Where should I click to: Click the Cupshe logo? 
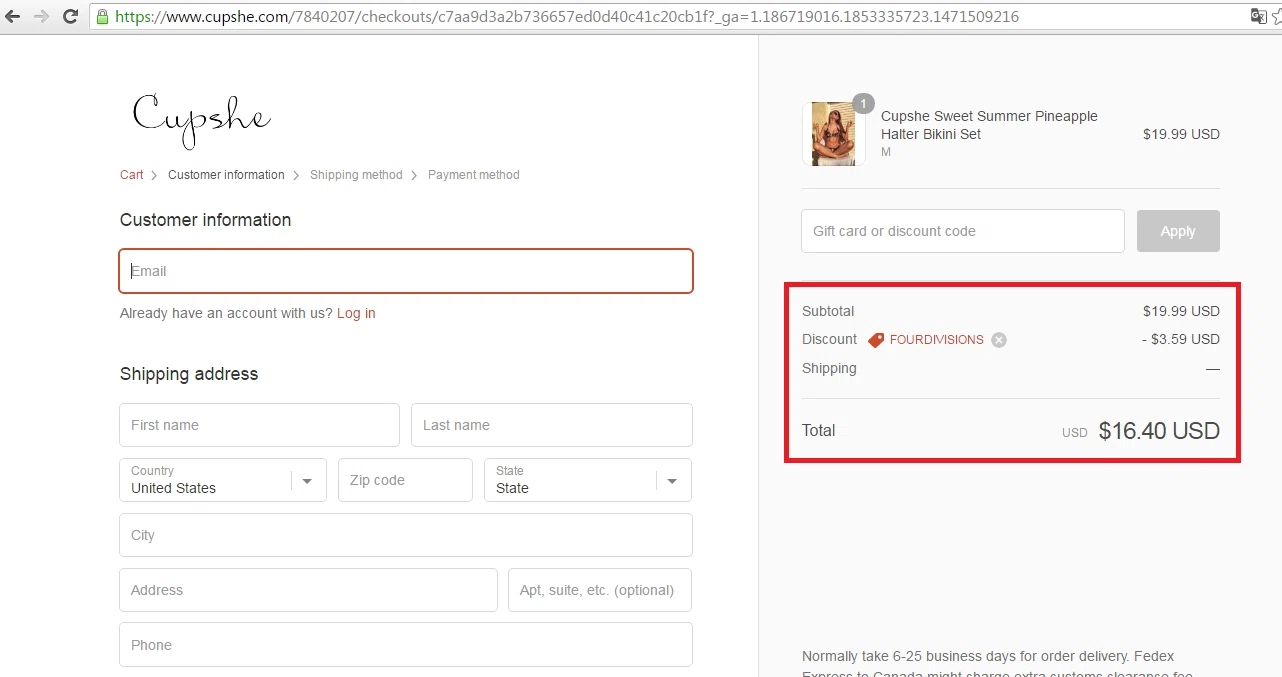tap(201, 120)
